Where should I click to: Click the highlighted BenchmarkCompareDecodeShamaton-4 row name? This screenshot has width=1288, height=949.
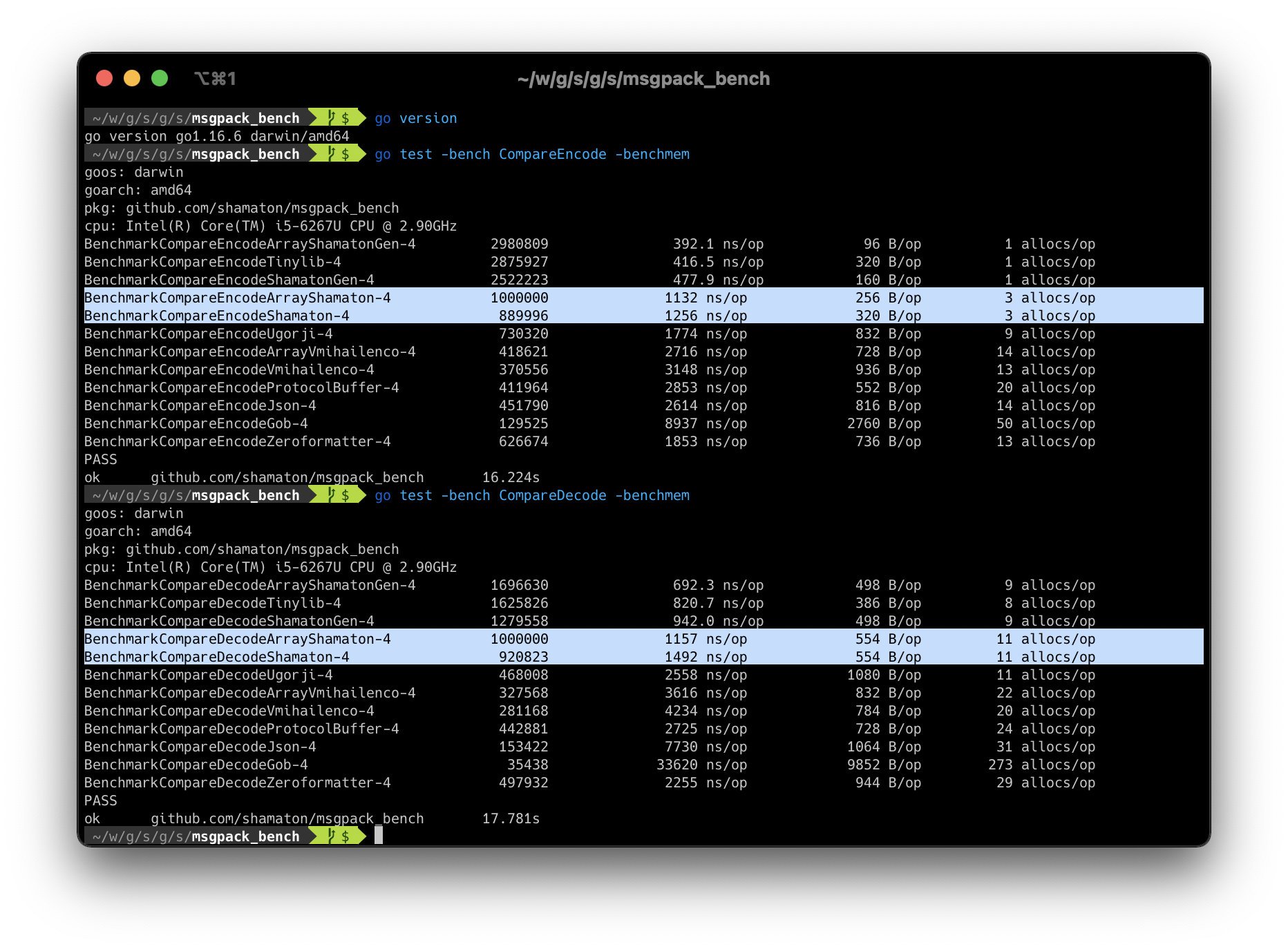tap(217, 657)
